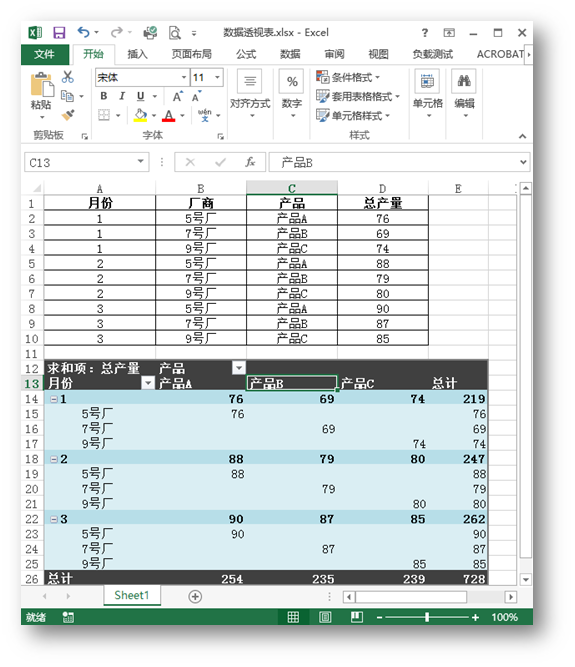
Task: Undo the last action
Action: [83, 32]
